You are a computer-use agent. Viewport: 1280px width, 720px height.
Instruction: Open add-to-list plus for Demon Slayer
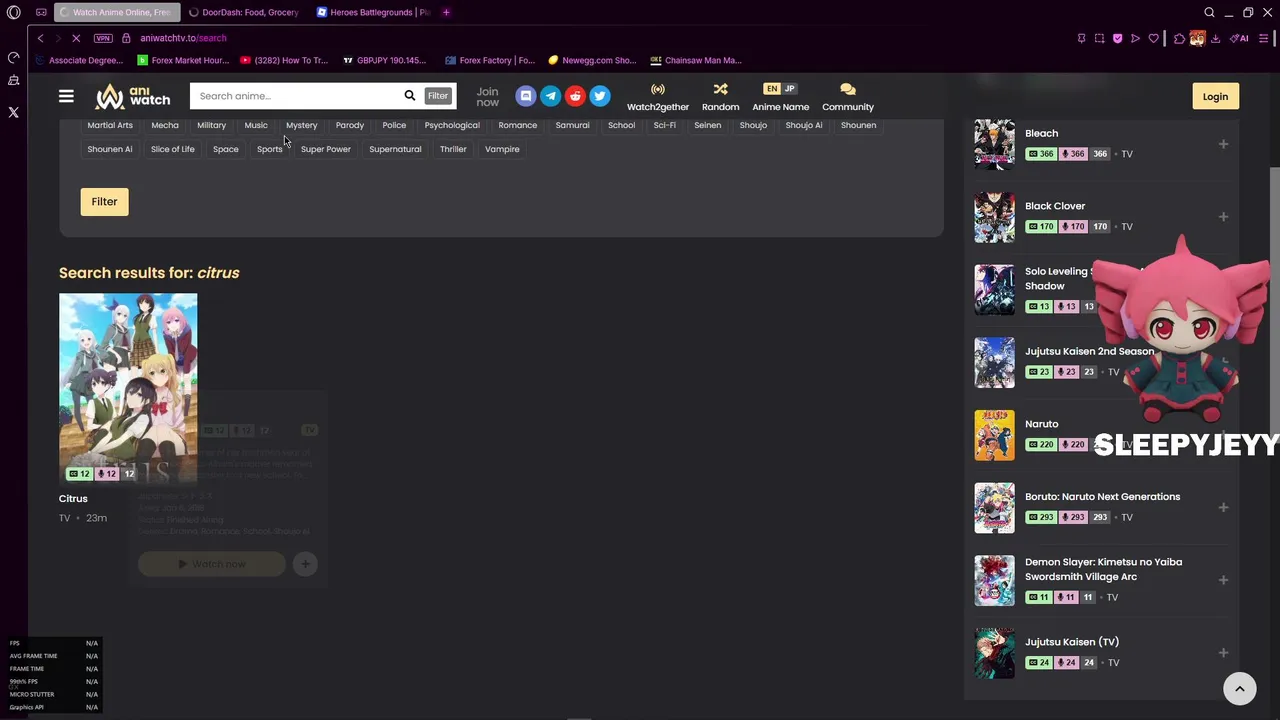coord(1223,580)
